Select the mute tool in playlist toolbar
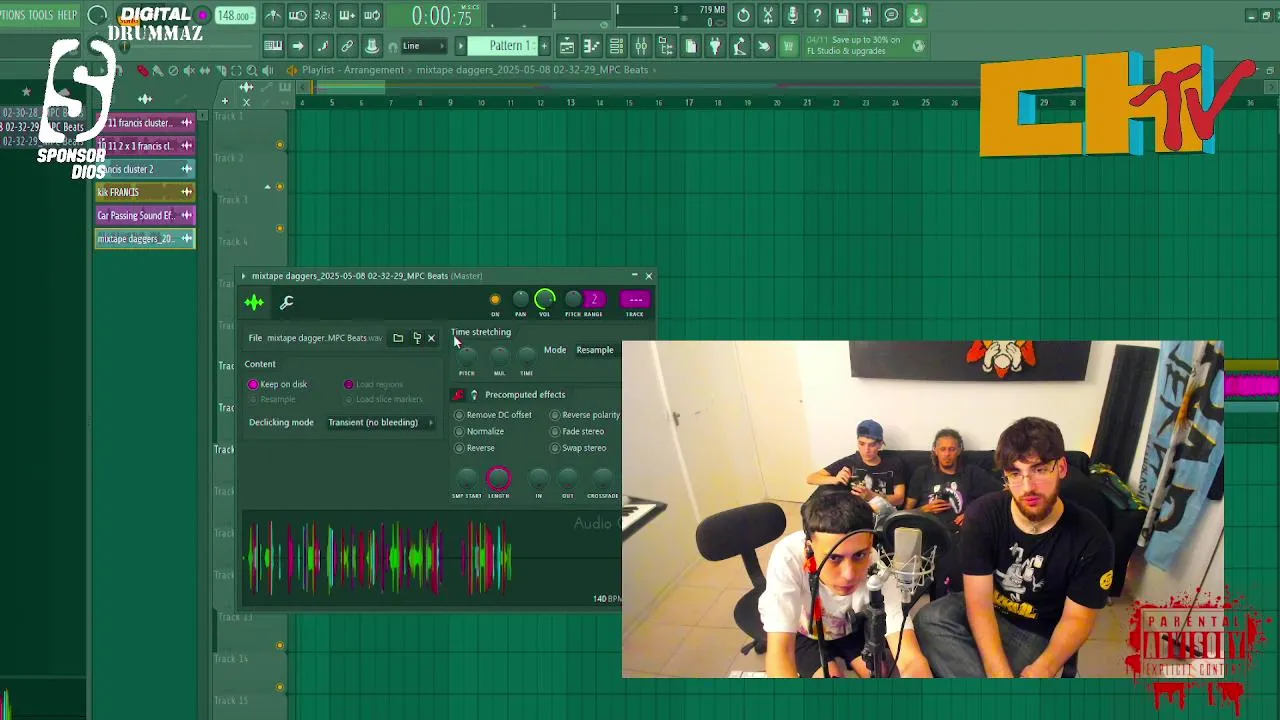 point(189,70)
